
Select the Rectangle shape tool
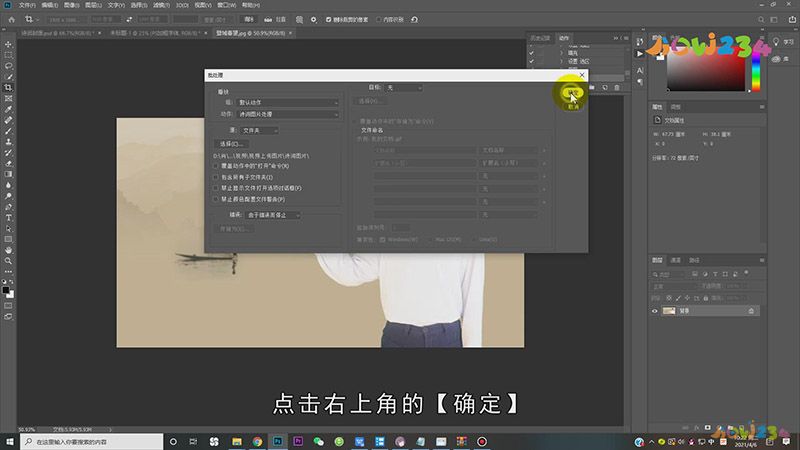point(8,239)
